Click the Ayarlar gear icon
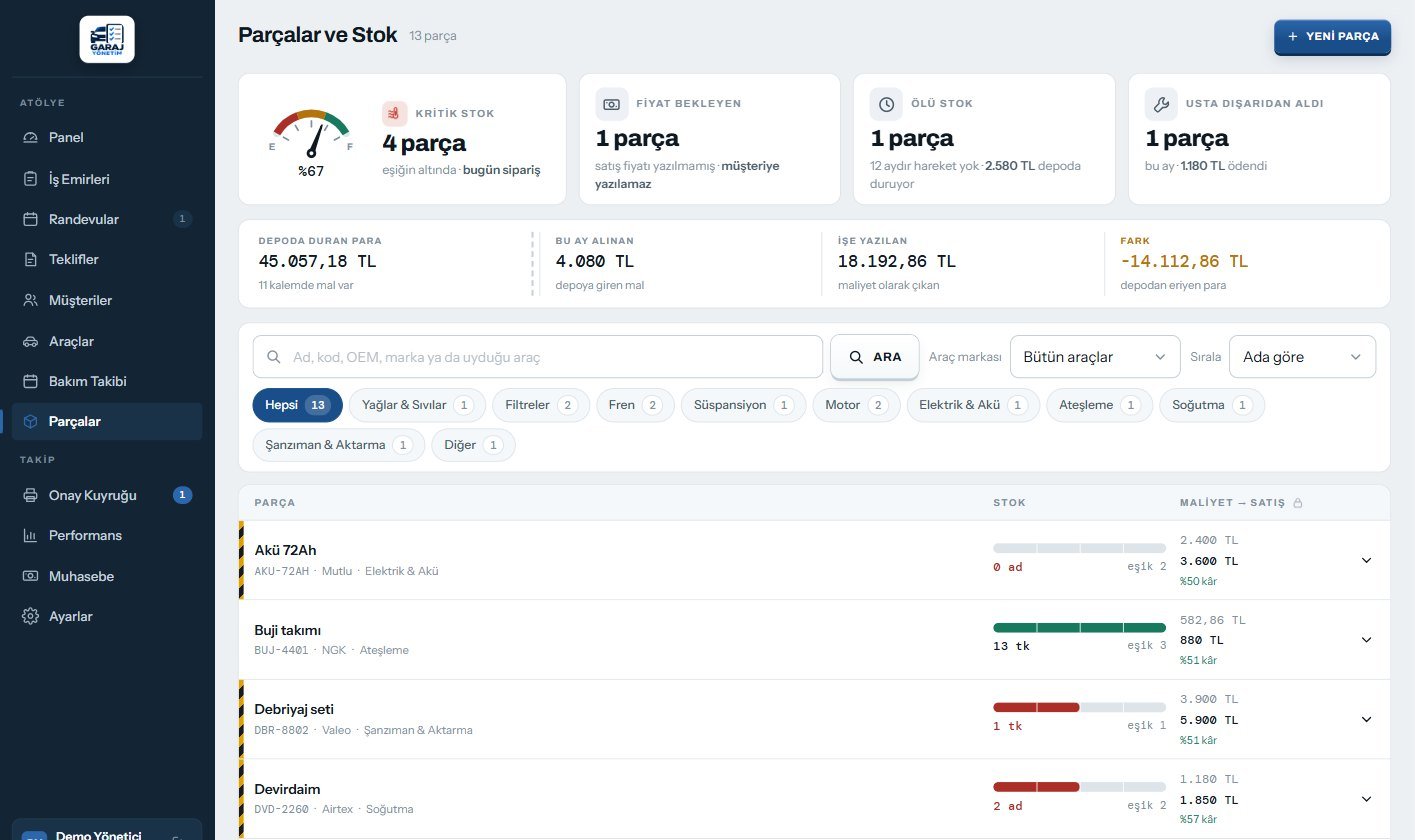 [x=30, y=616]
